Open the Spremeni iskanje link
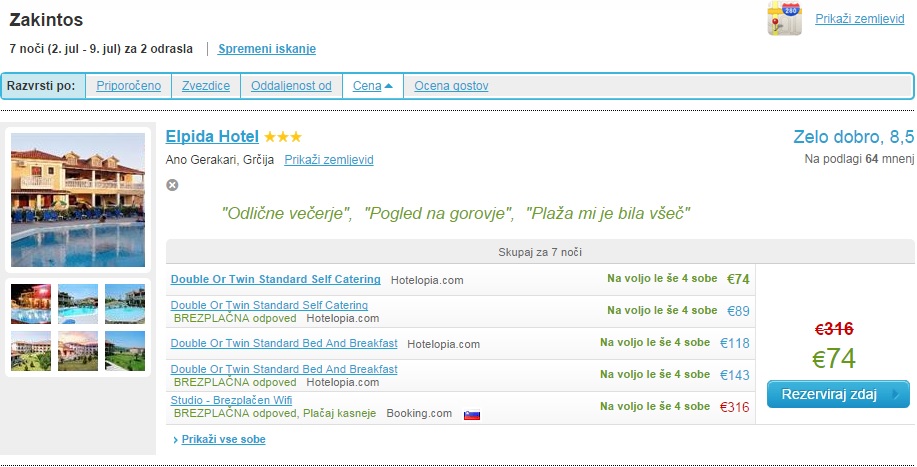917x467 pixels. pos(267,49)
